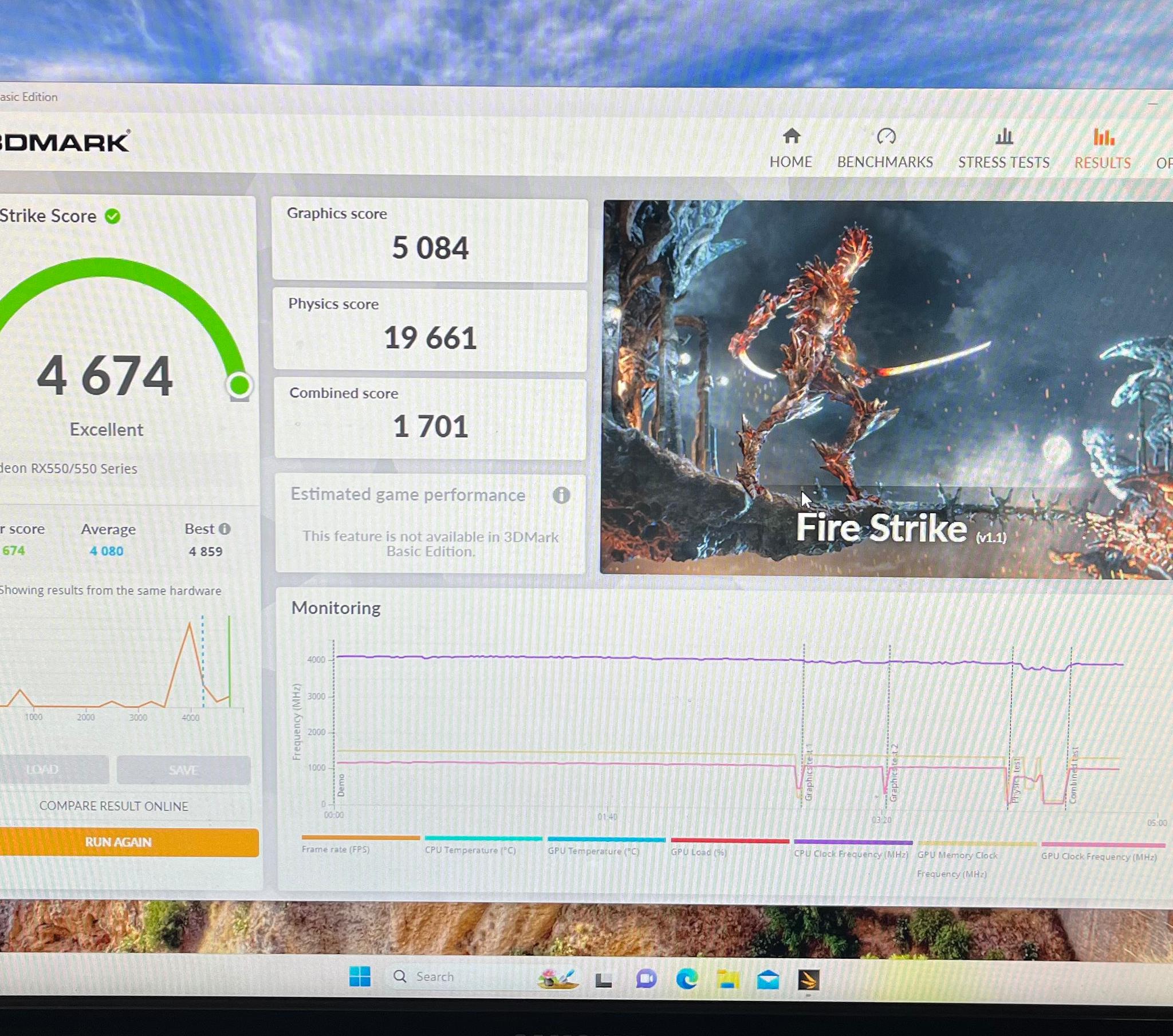Viewport: 1173px width, 1036px height.
Task: Click the gauge icon above BENCHMARKS
Action: 886,137
